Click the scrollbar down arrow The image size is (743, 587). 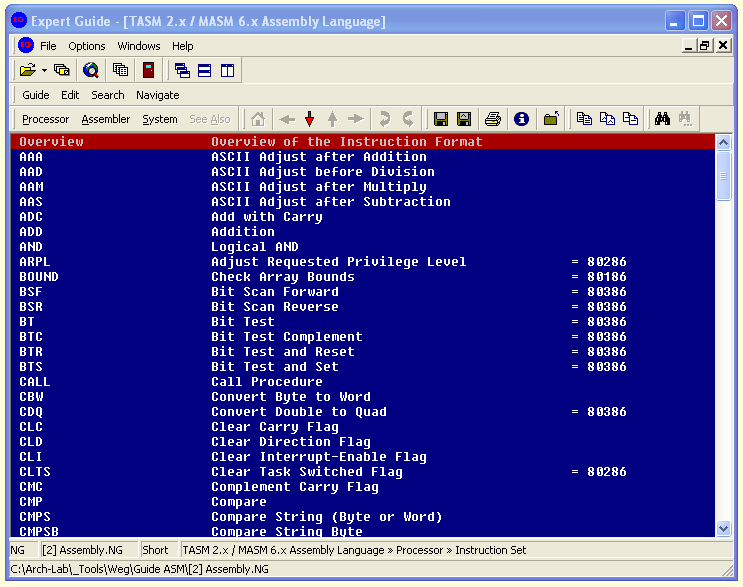point(723,528)
